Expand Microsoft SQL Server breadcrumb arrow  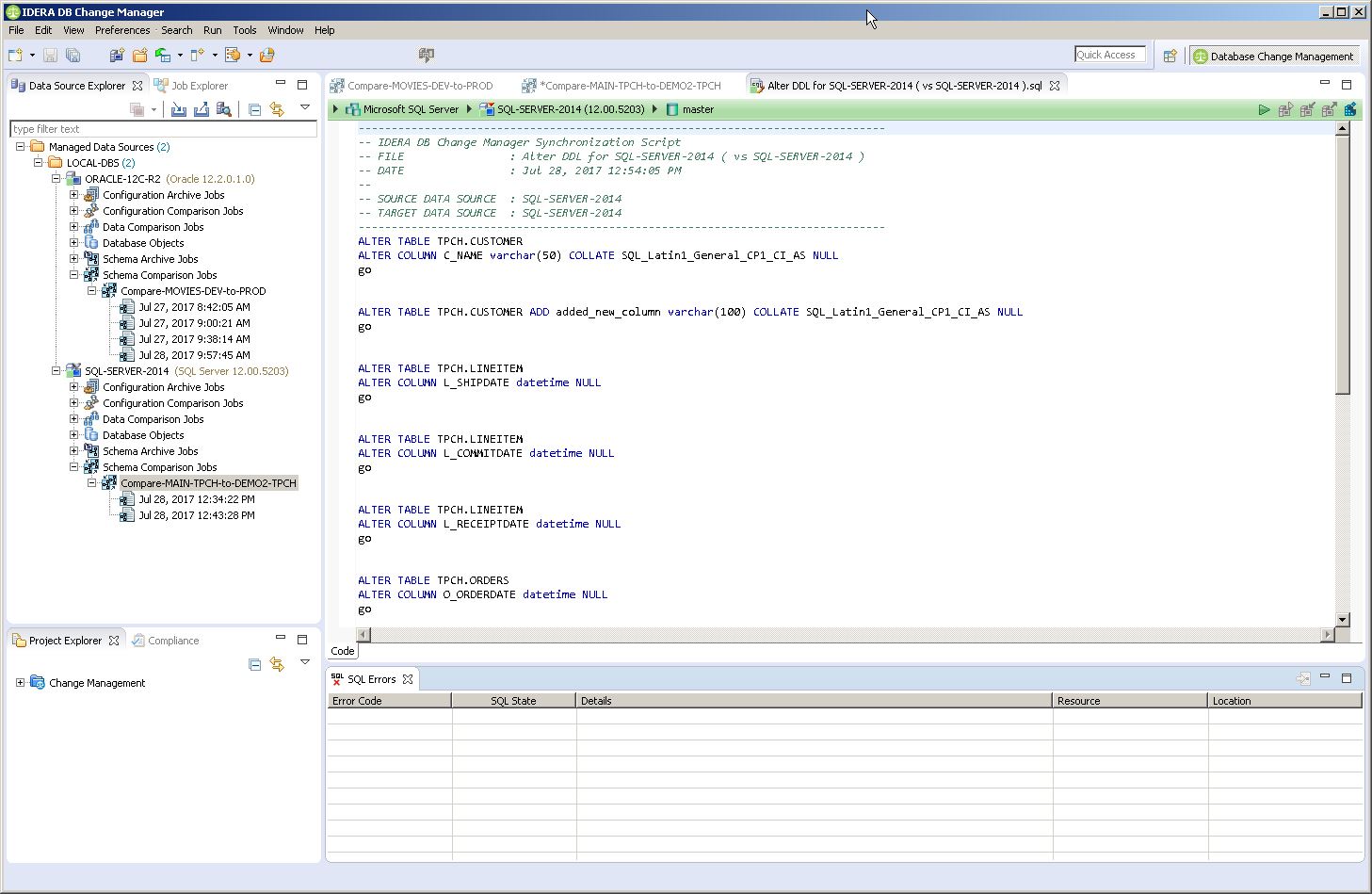click(335, 109)
